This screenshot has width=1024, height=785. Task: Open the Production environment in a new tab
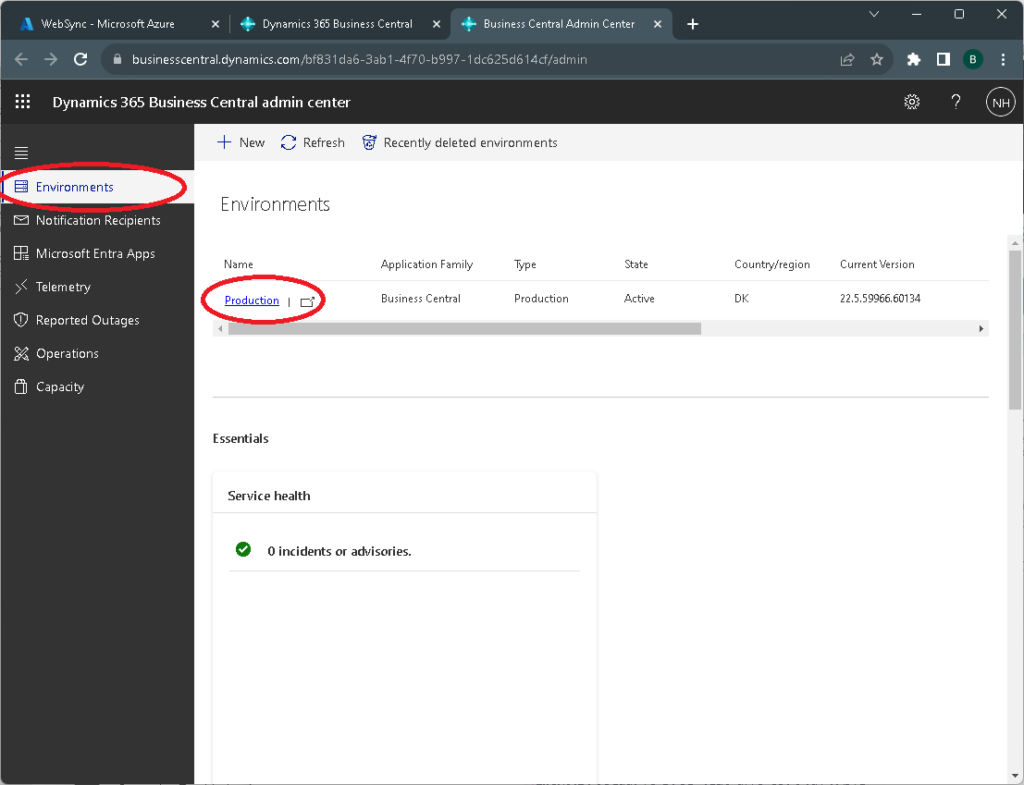tap(307, 299)
